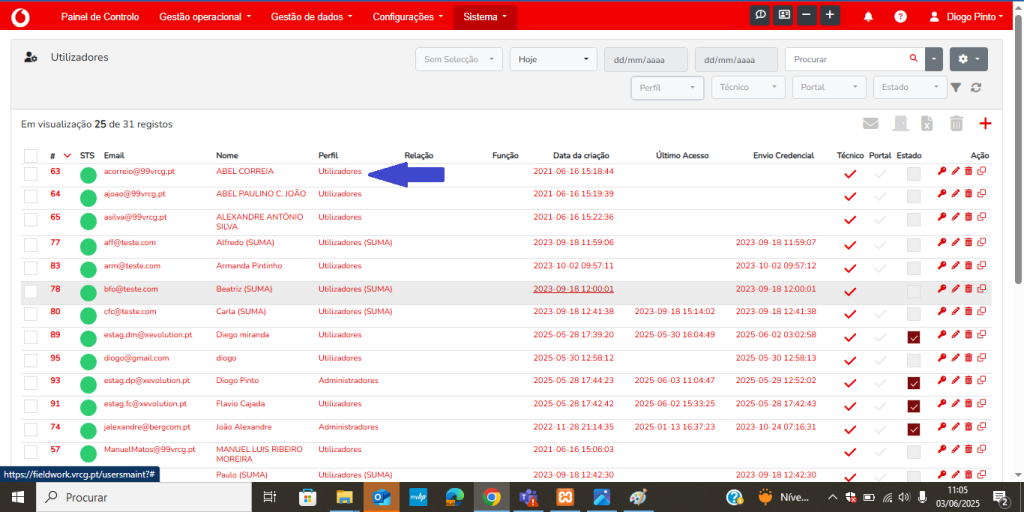Open the help question mark icon

pyautogui.click(x=901, y=17)
